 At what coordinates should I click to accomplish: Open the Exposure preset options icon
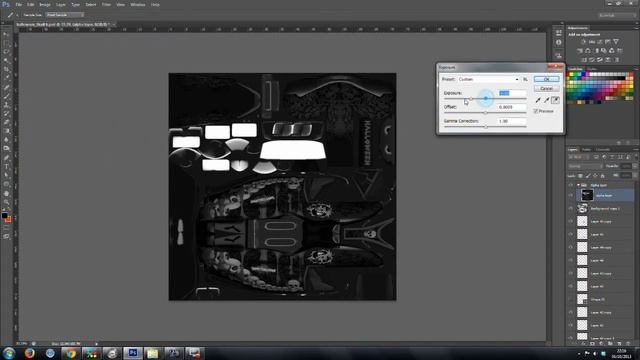point(525,79)
